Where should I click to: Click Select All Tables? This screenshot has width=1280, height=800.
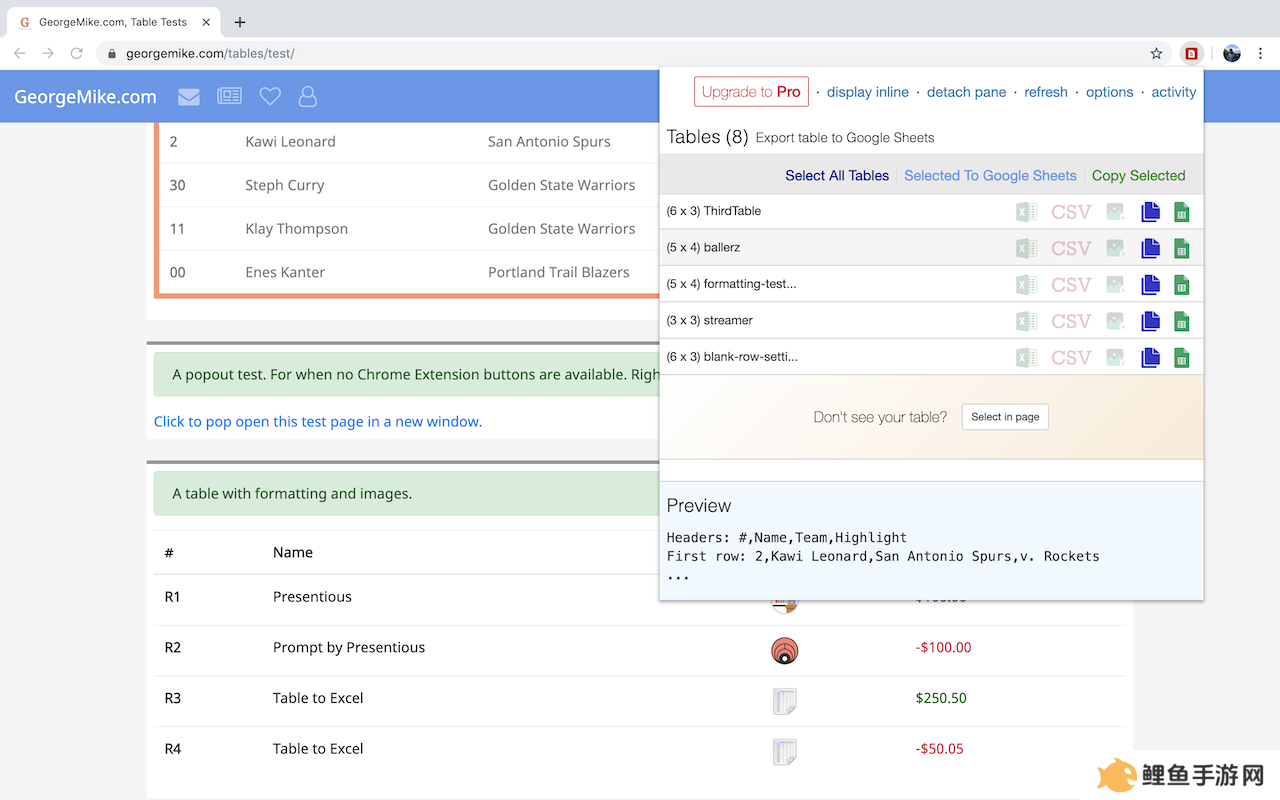[837, 175]
